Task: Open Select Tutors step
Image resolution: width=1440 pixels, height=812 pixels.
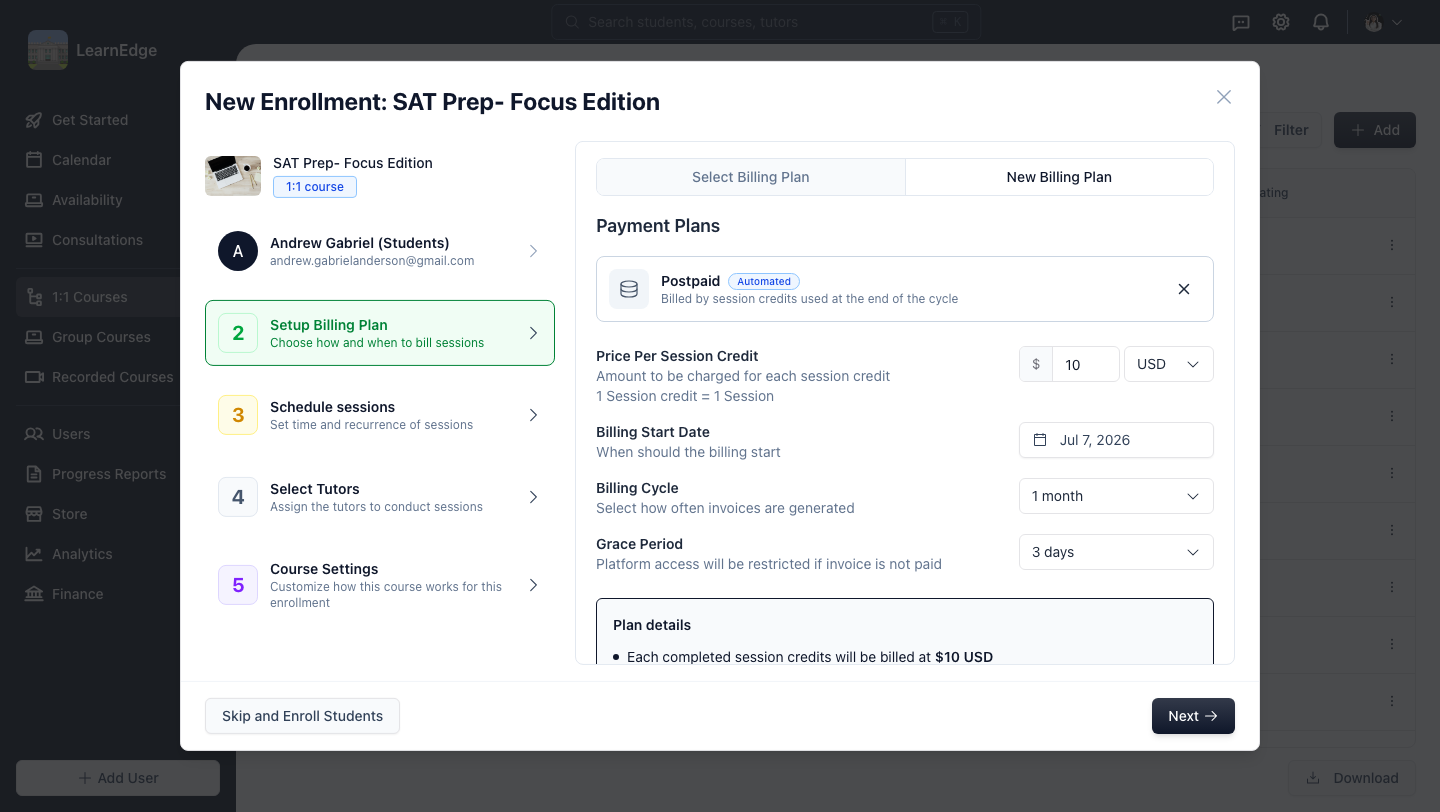Action: click(380, 497)
